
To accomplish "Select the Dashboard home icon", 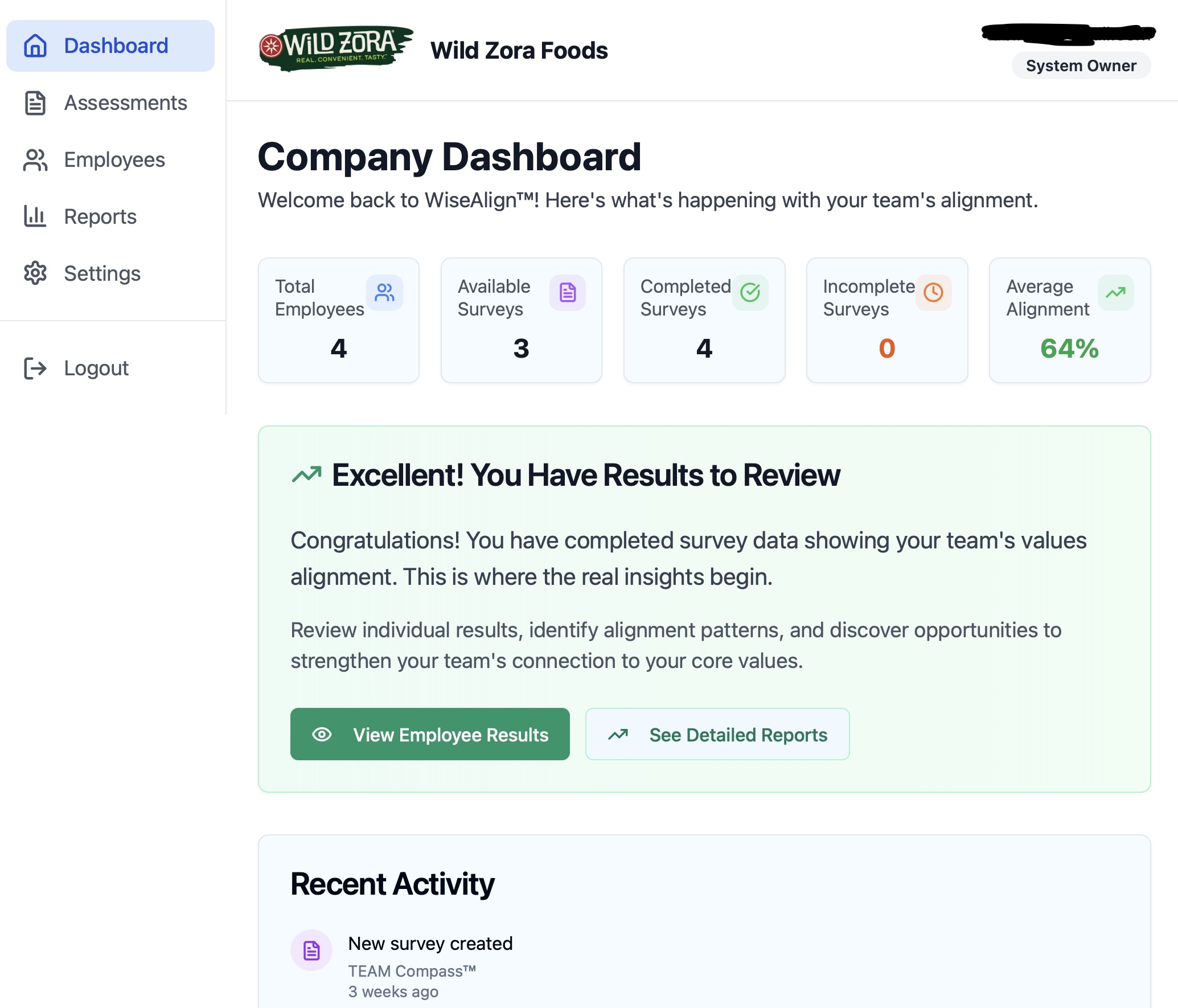I will point(35,45).
